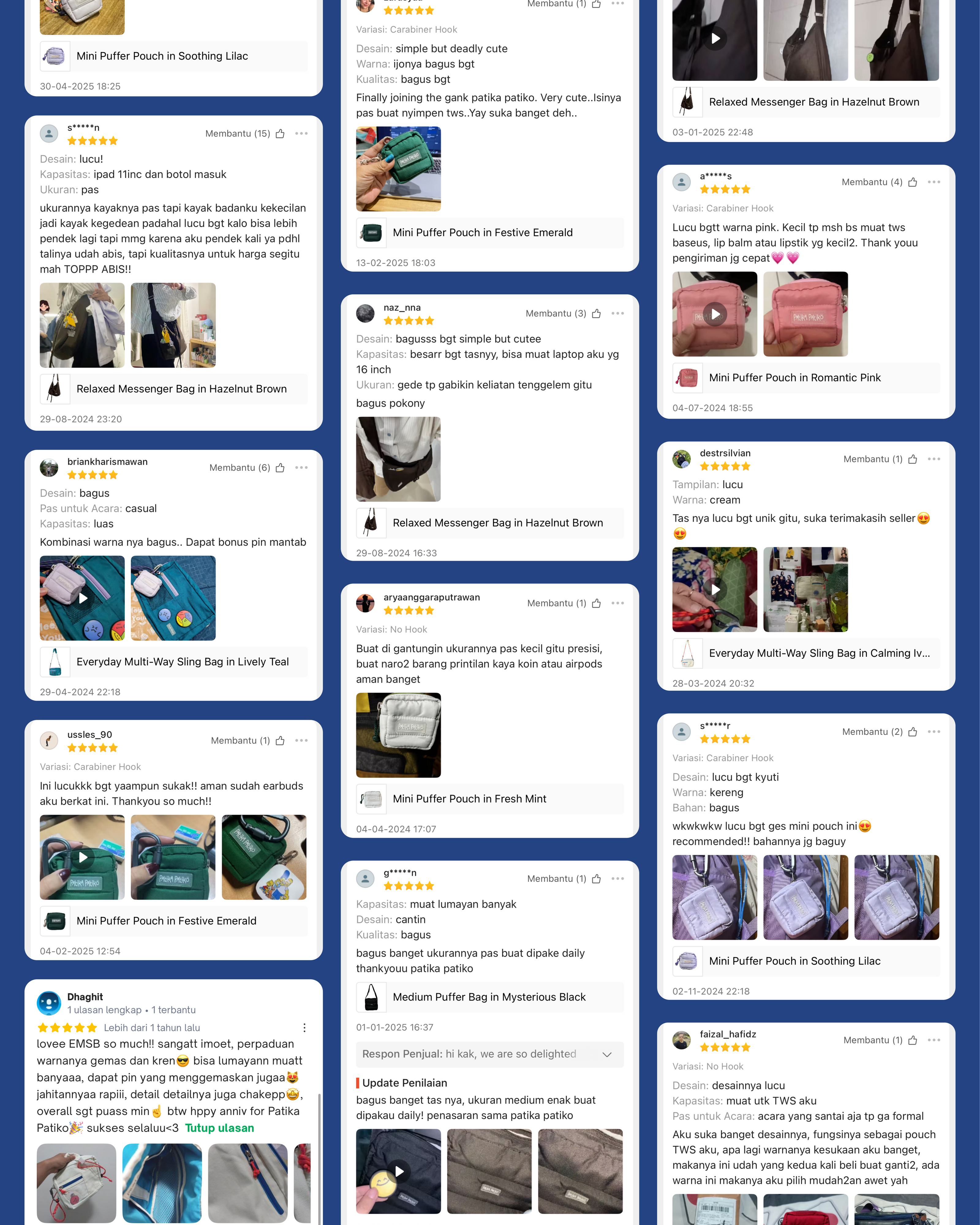The width and height of the screenshot is (980, 1225).
Task: Open more options for destrsilvian's review
Action: (x=934, y=459)
